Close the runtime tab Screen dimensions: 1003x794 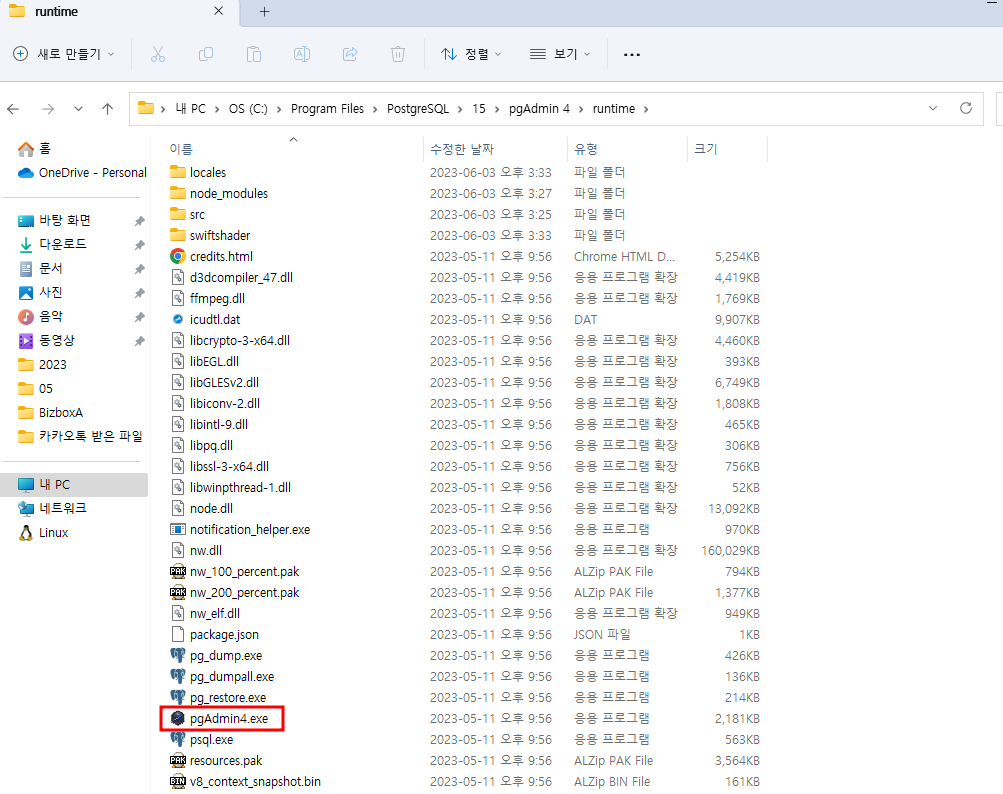click(x=219, y=11)
